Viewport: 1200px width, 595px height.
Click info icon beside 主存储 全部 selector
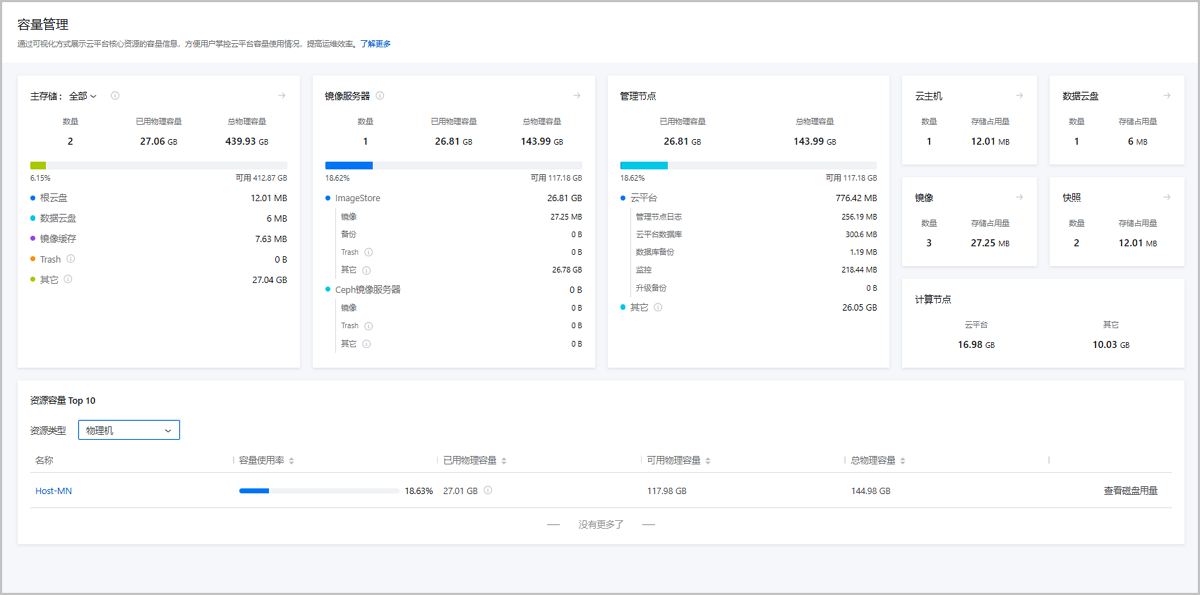(115, 96)
